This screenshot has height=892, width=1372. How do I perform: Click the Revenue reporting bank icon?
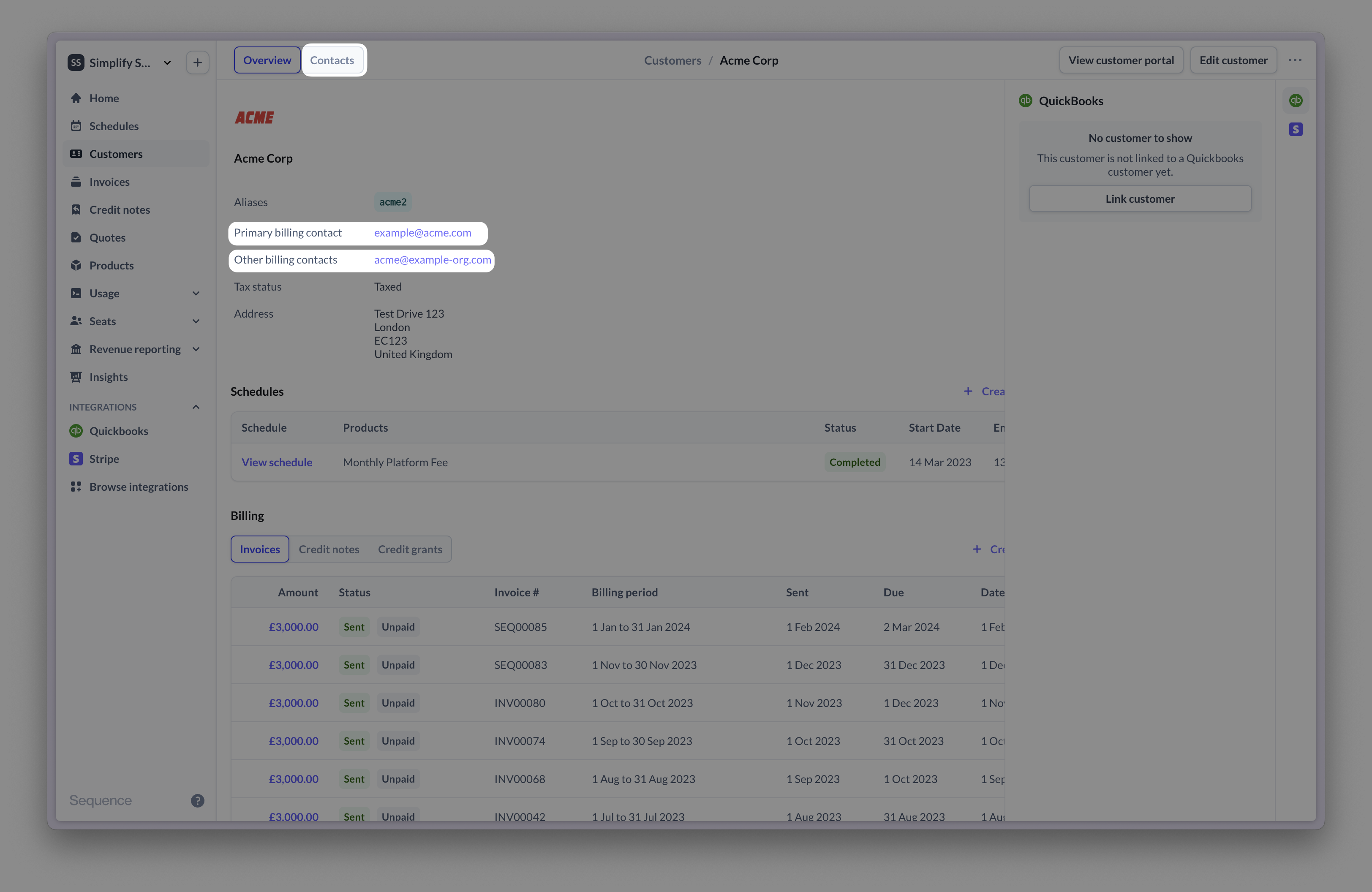(x=76, y=349)
